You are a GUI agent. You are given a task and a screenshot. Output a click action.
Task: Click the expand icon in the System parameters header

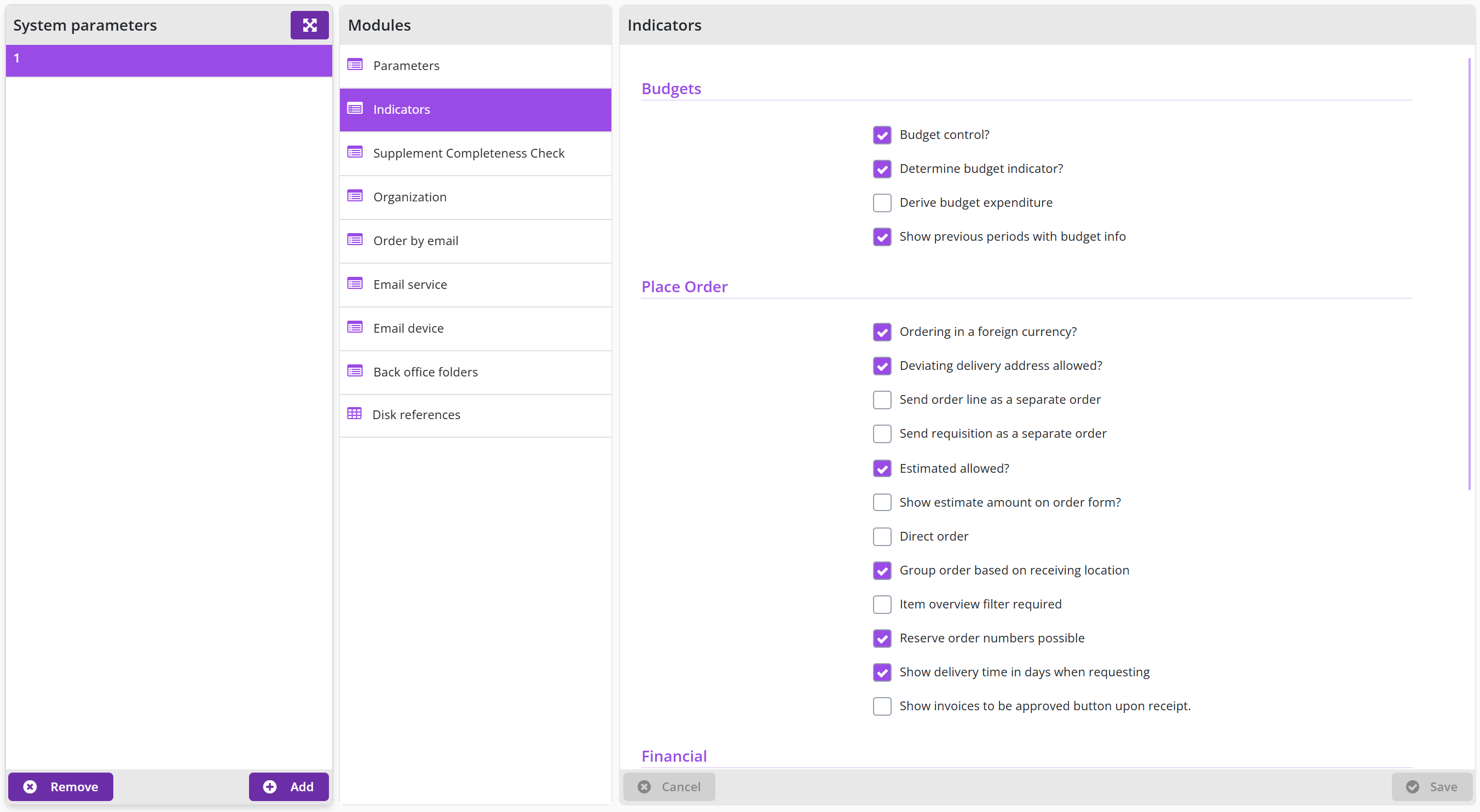point(309,25)
